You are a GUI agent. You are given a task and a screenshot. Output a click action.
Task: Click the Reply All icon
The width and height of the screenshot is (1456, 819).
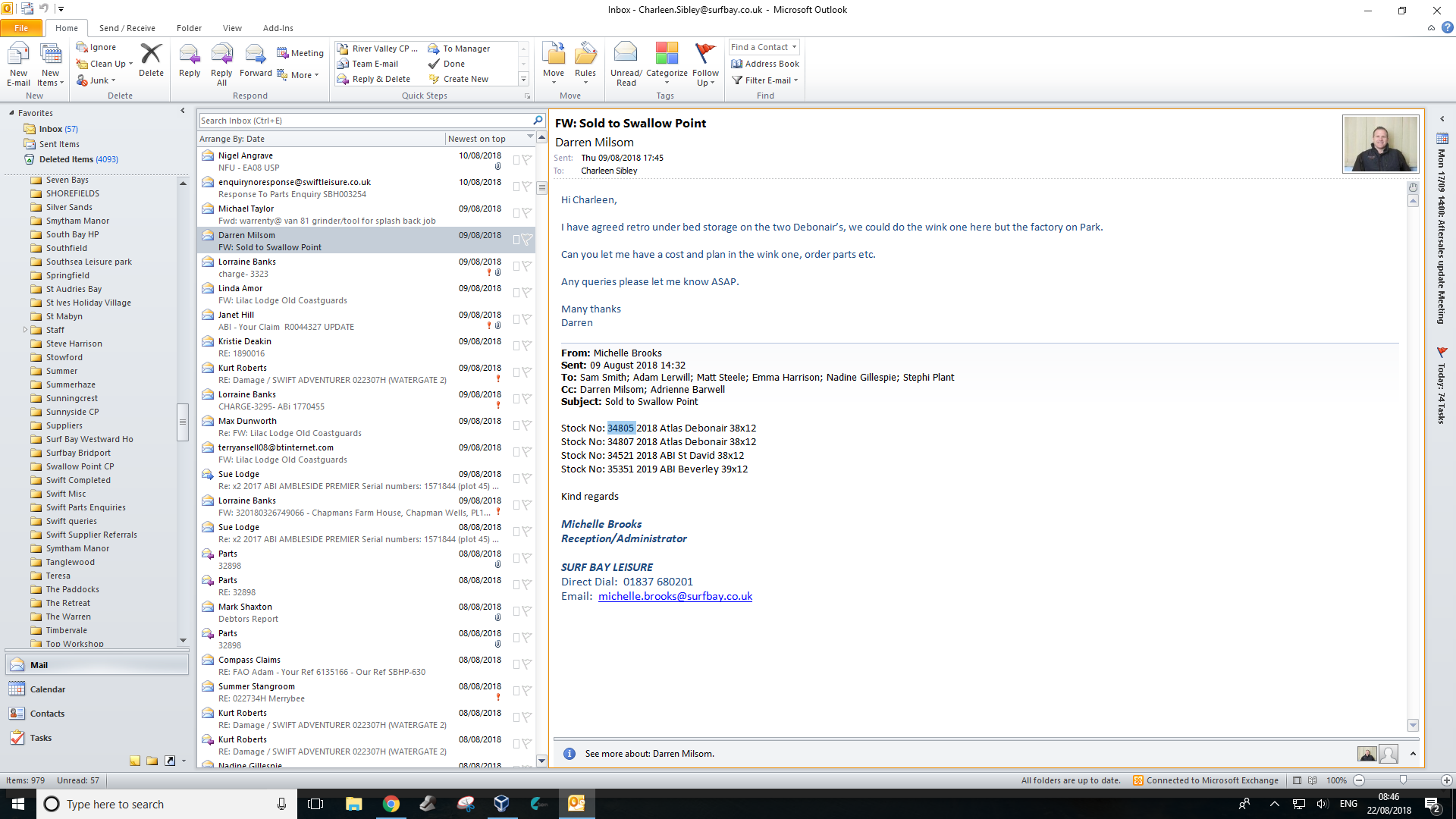(221, 55)
